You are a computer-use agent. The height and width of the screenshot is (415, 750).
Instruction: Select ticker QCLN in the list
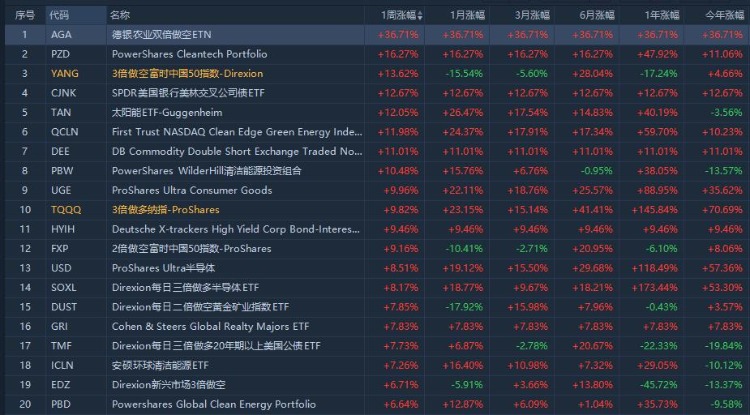click(65, 132)
